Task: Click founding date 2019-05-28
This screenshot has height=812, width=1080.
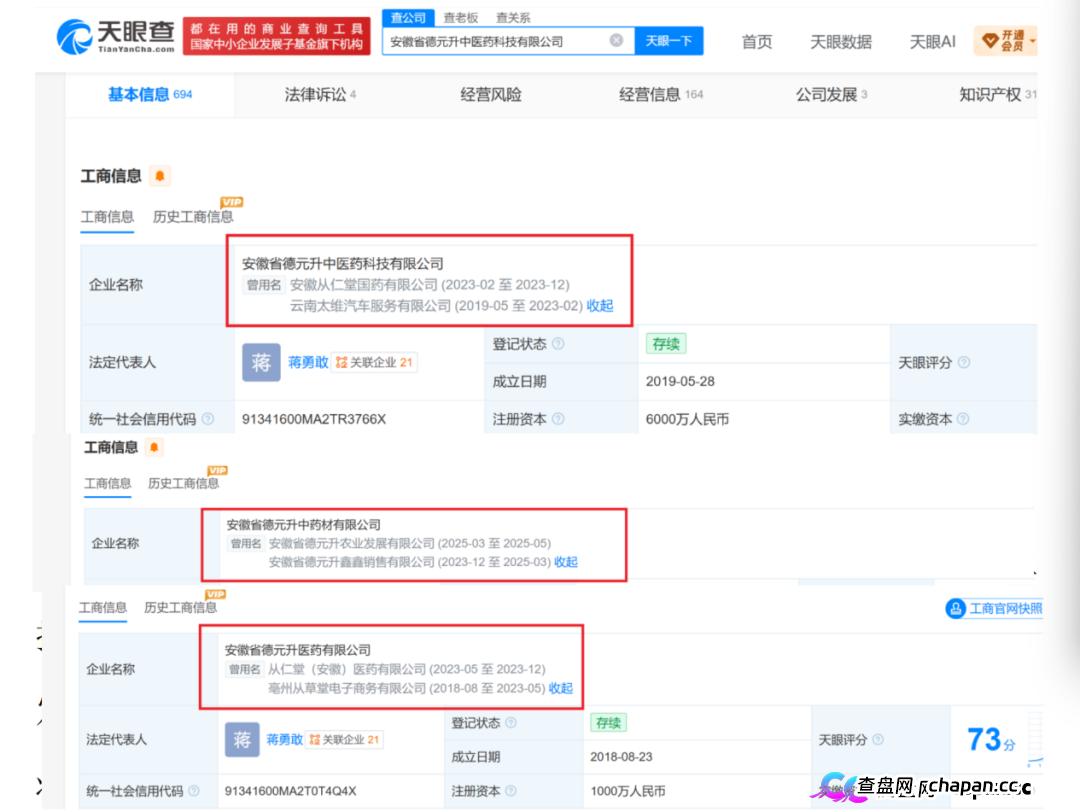Action: tap(680, 381)
